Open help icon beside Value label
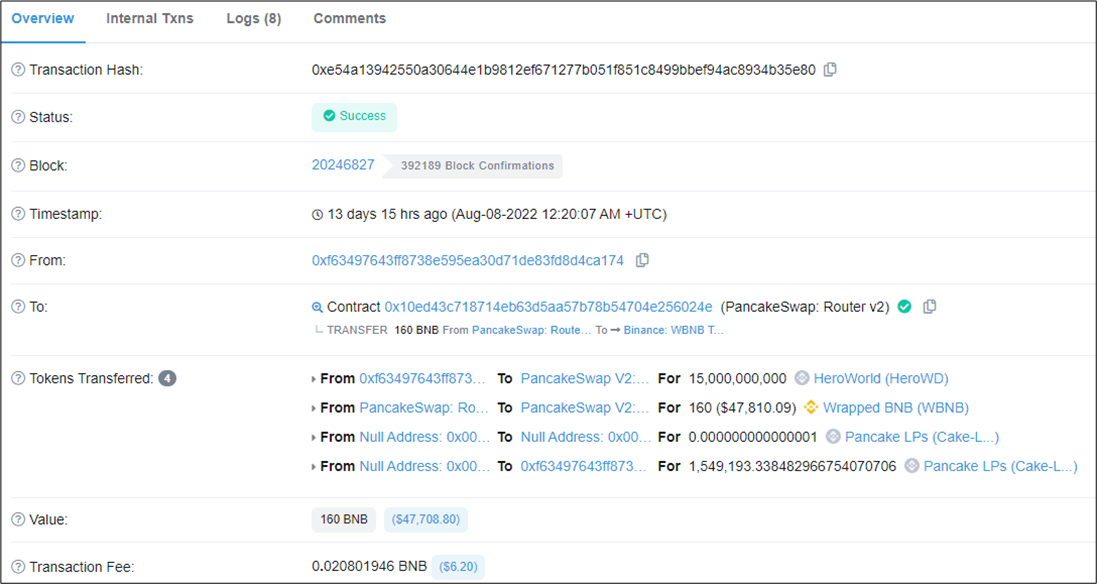 (18, 520)
